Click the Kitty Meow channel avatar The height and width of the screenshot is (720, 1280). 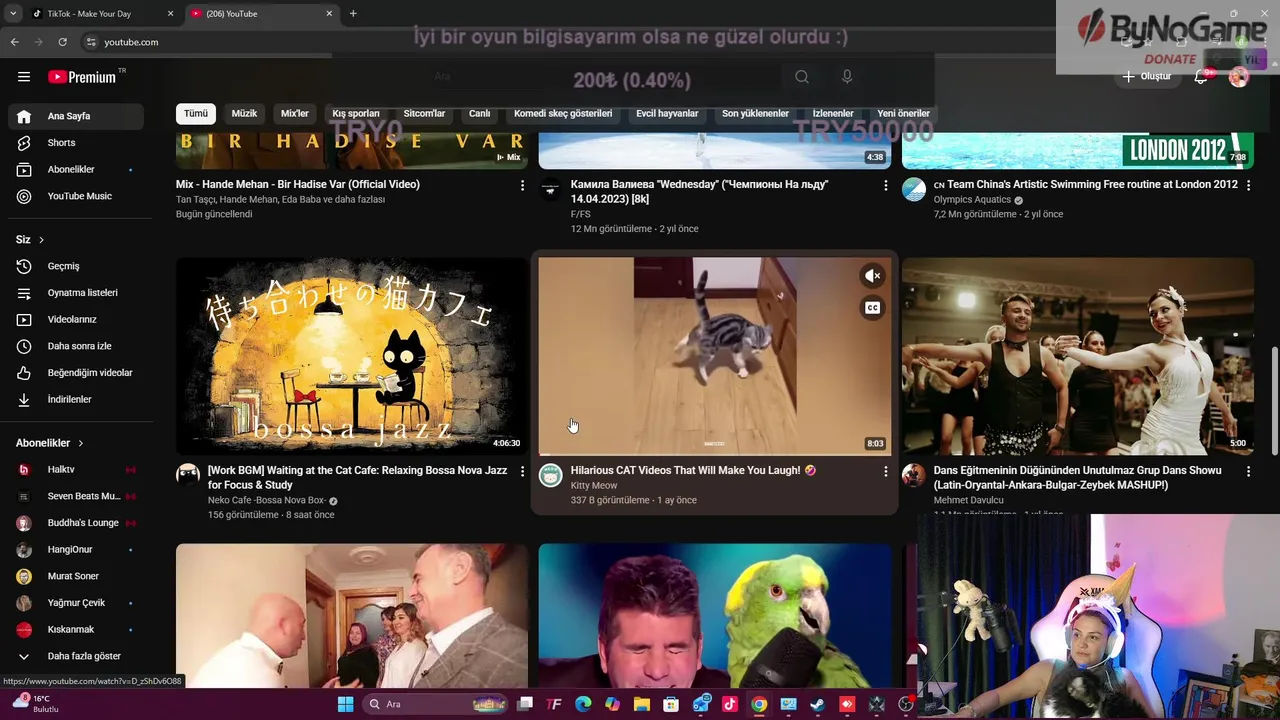[x=551, y=475]
